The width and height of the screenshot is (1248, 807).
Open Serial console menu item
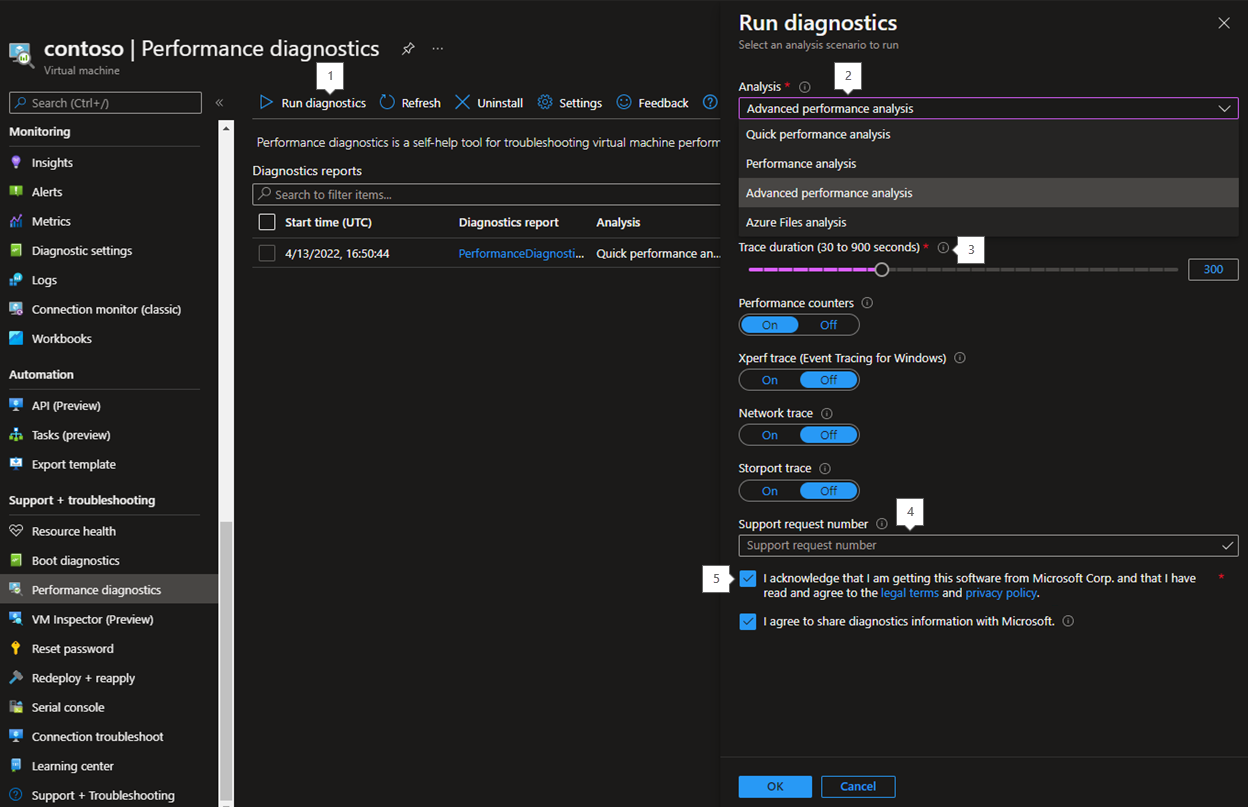(x=68, y=708)
